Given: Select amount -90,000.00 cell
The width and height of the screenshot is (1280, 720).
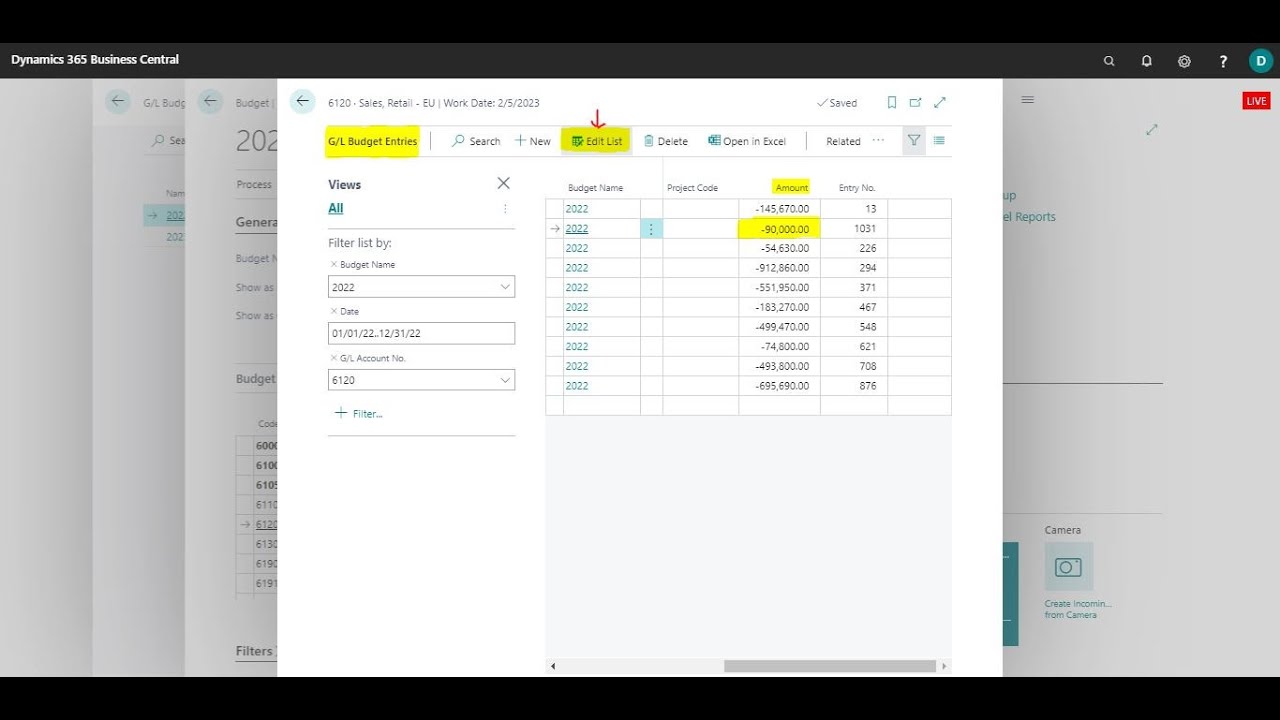Looking at the screenshot, I should [x=779, y=229].
